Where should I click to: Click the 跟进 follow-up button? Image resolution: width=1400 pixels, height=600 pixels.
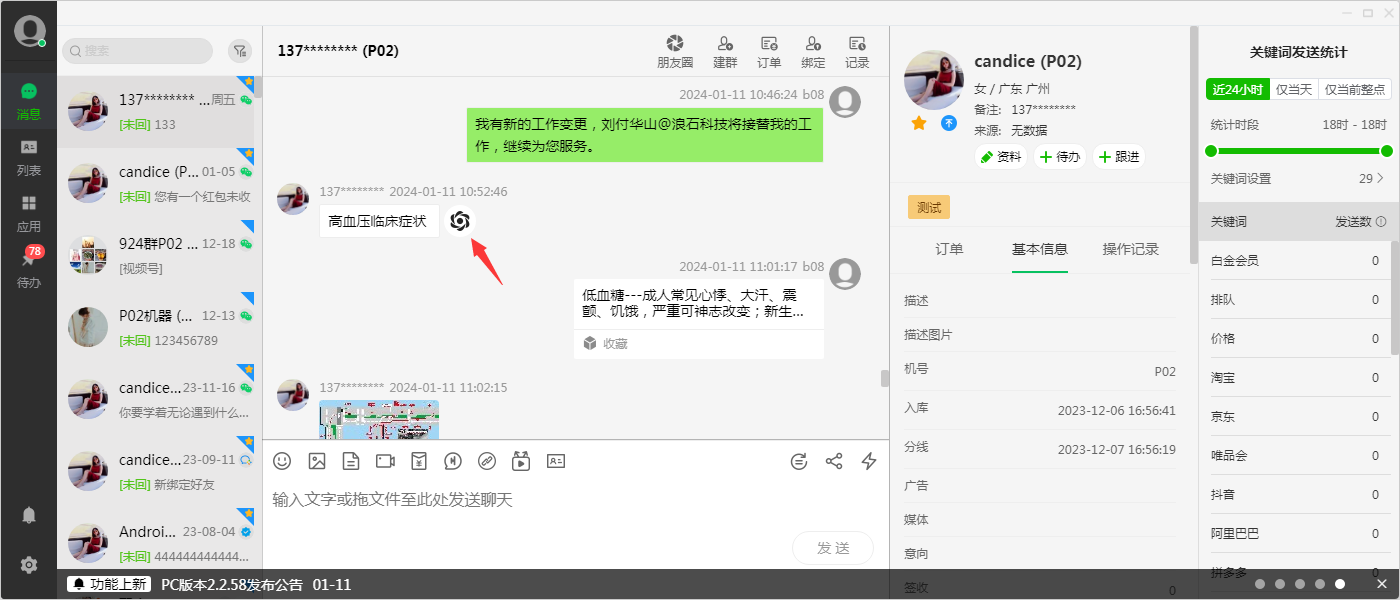click(1119, 157)
